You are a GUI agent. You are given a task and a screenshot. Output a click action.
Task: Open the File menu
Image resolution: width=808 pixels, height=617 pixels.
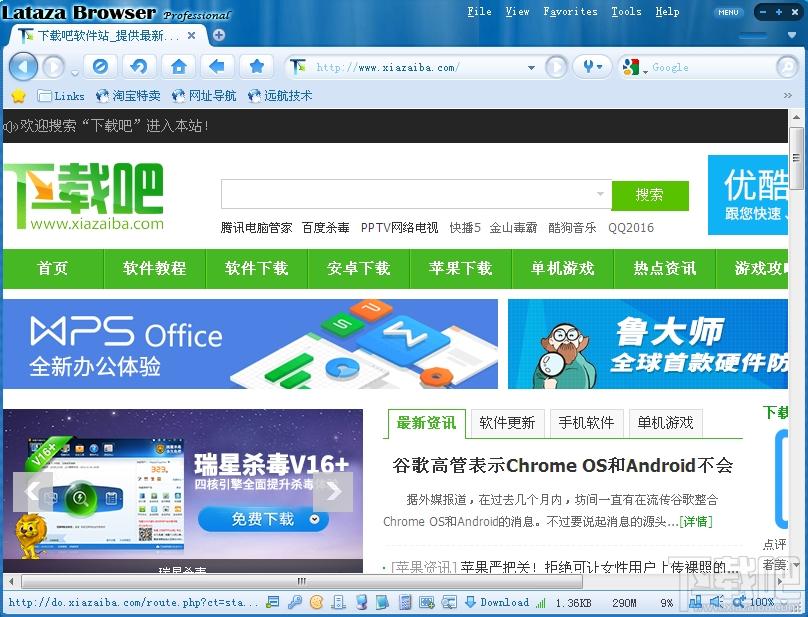(x=479, y=11)
